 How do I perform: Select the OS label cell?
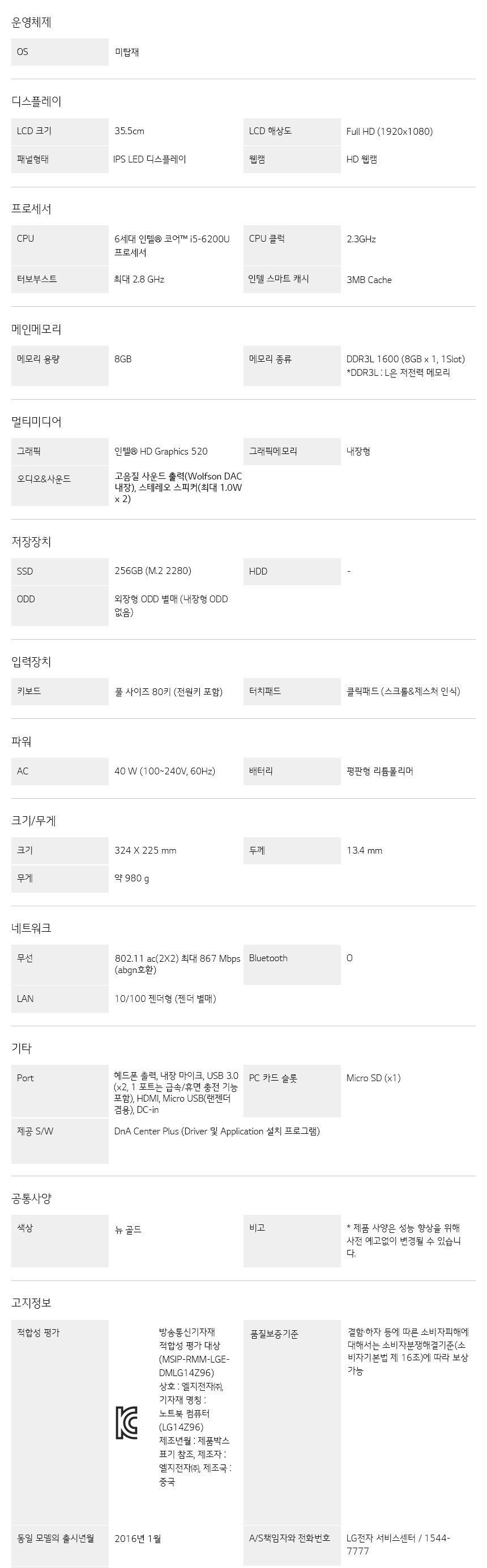[x=59, y=52]
